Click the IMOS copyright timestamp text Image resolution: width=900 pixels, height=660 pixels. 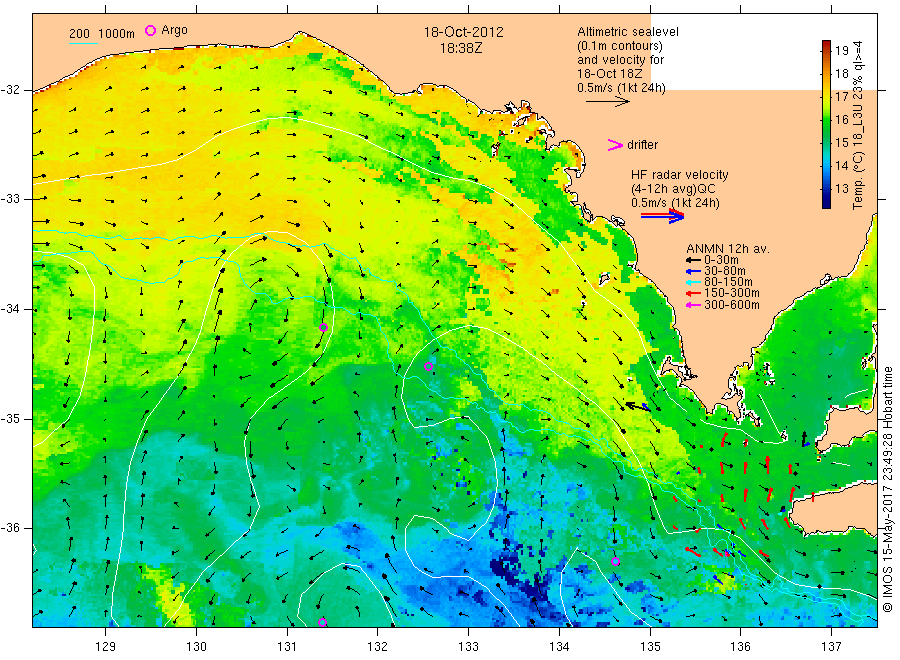[888, 488]
